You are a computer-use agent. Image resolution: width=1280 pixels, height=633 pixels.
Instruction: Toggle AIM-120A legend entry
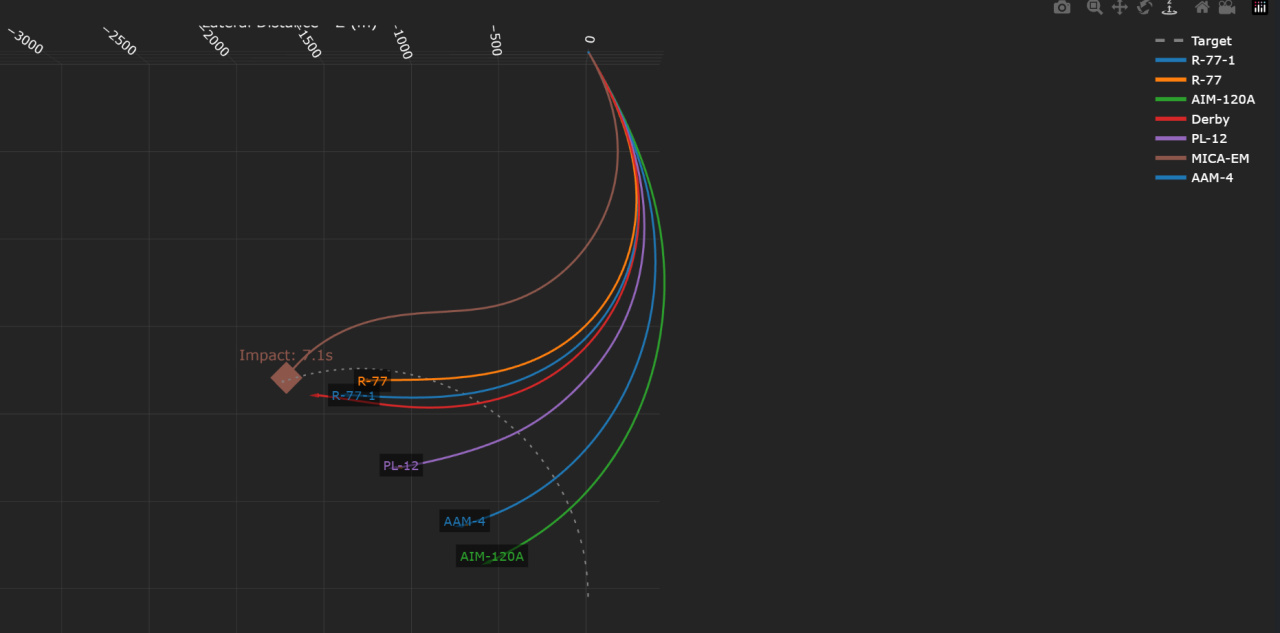[1222, 99]
